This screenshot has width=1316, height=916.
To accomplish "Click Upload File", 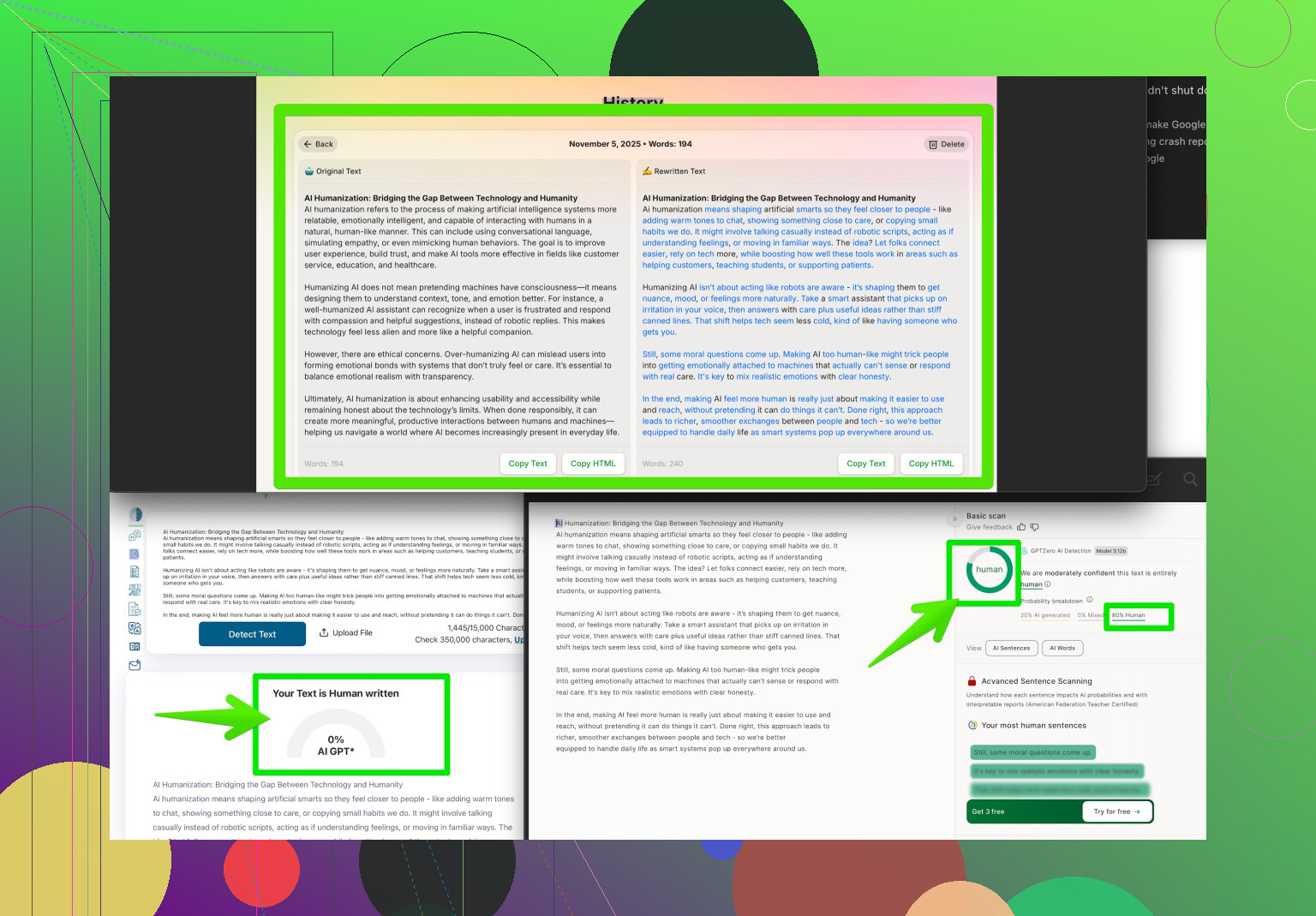I will (345, 633).
